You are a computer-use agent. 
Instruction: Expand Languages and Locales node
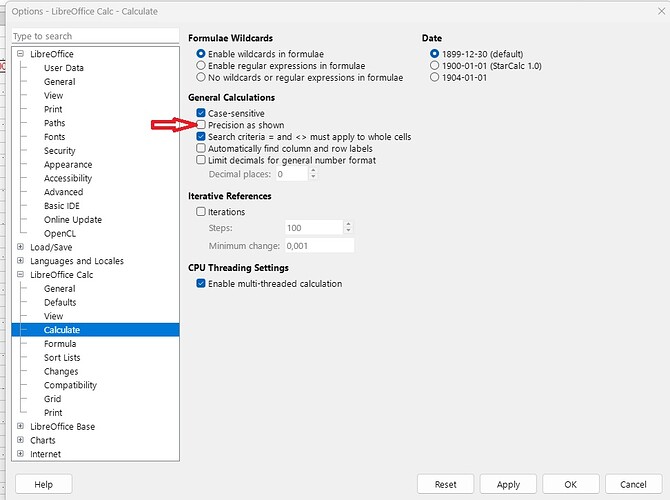[20, 261]
